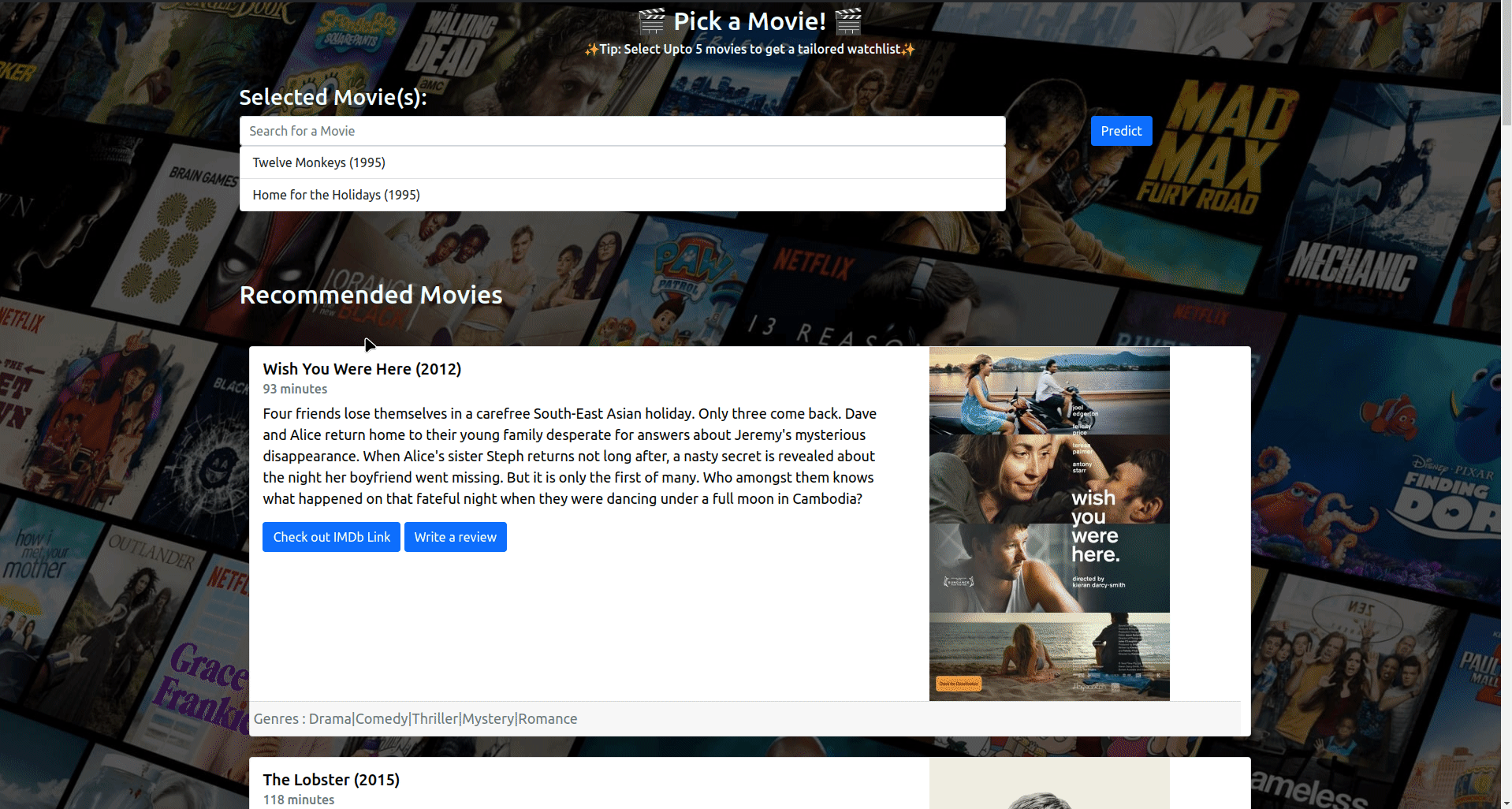Click the 118 minutes runtime text

click(x=299, y=800)
